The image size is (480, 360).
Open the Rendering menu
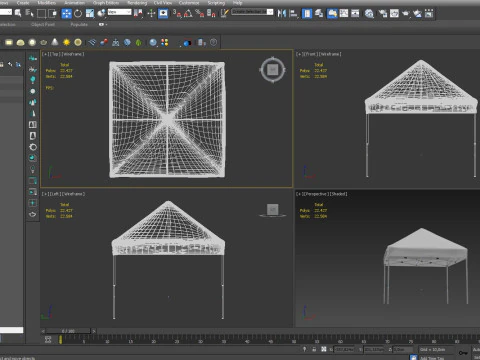point(137,3)
